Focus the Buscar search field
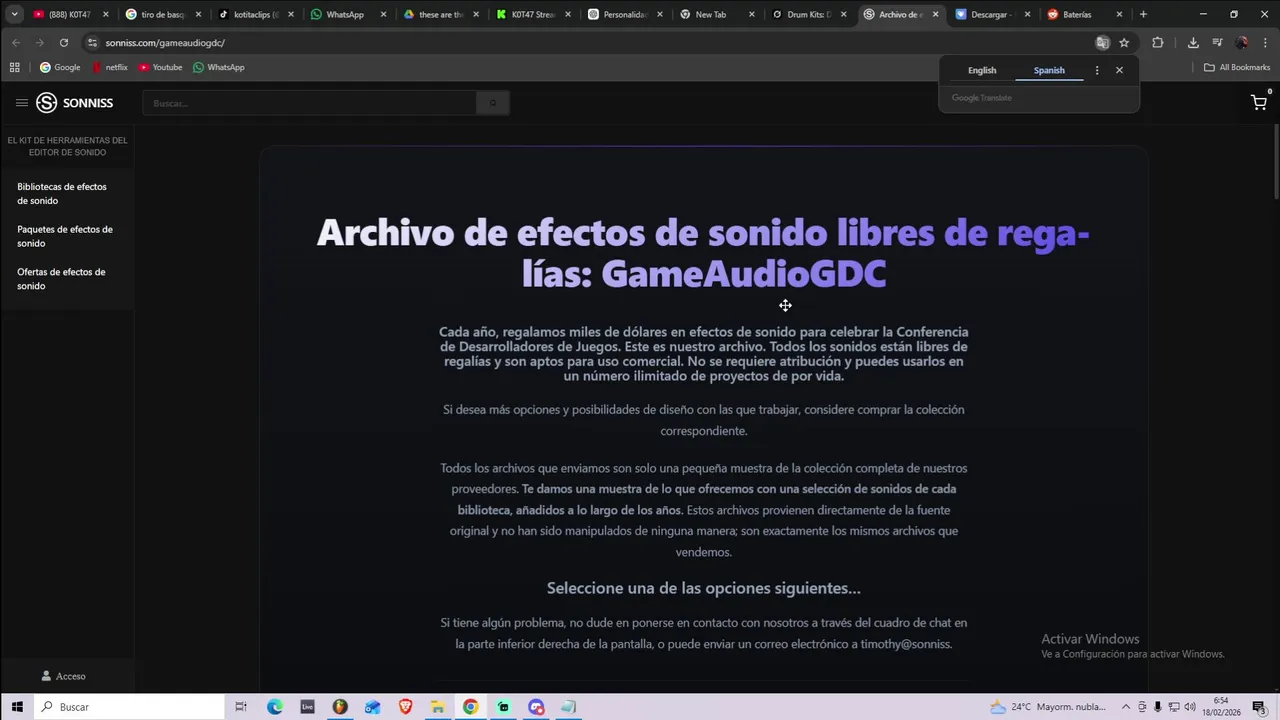Viewport: 1280px width, 720px height. (x=309, y=103)
